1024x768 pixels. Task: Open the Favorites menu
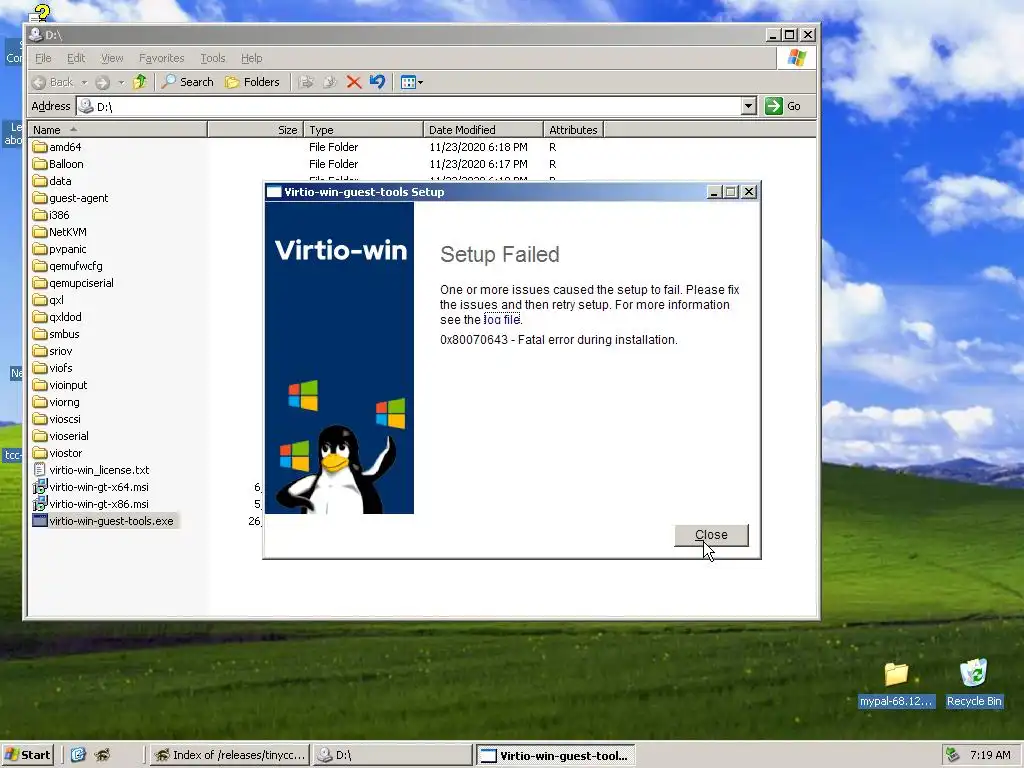coord(161,58)
